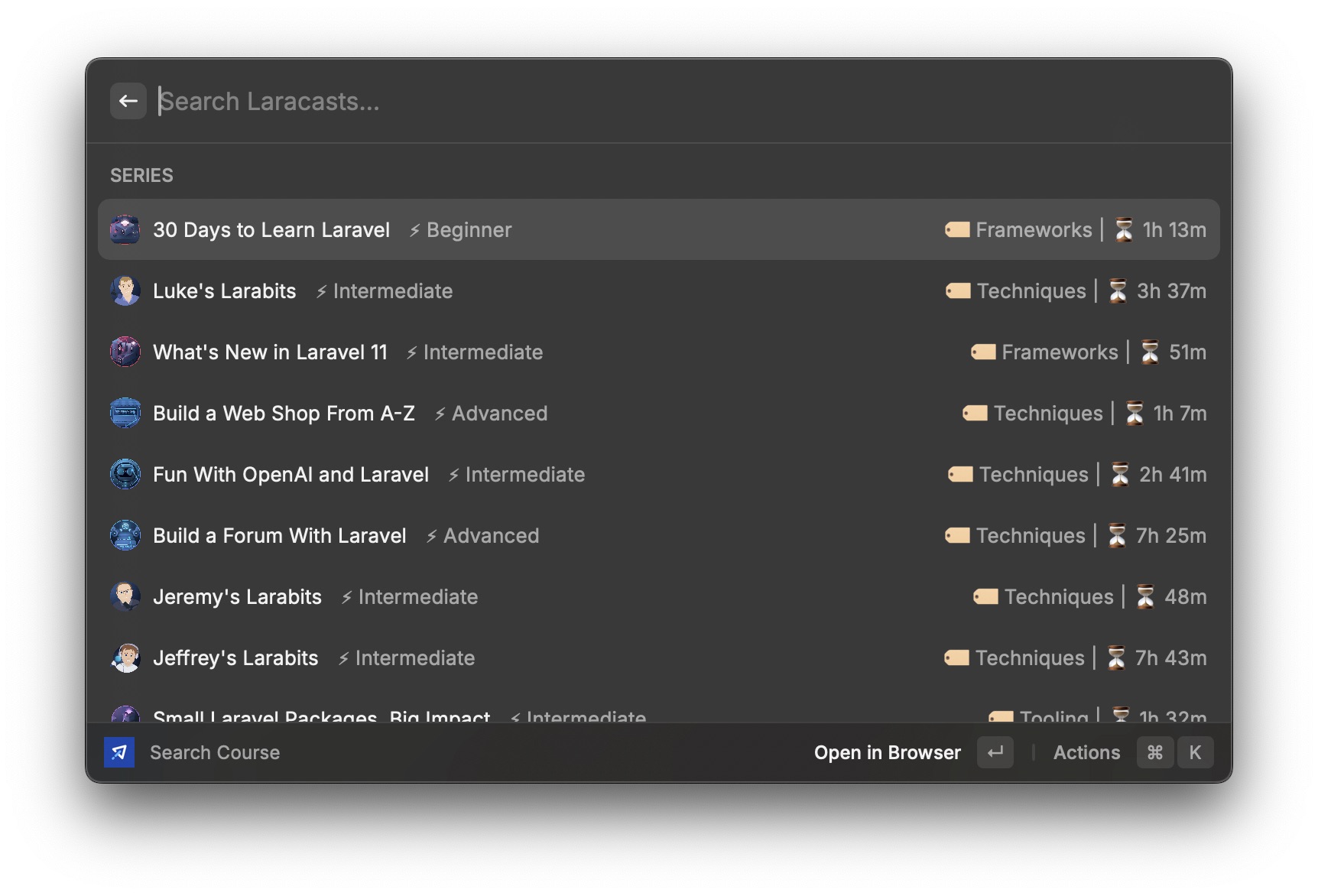1318x896 pixels.
Task: Click the hourglass icon beside 2h 41m
Action: (x=1120, y=474)
